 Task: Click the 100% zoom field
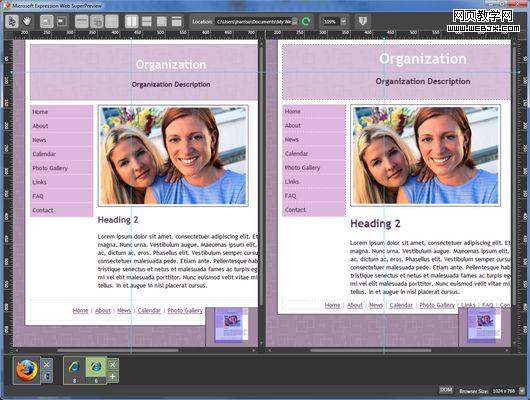pos(331,22)
